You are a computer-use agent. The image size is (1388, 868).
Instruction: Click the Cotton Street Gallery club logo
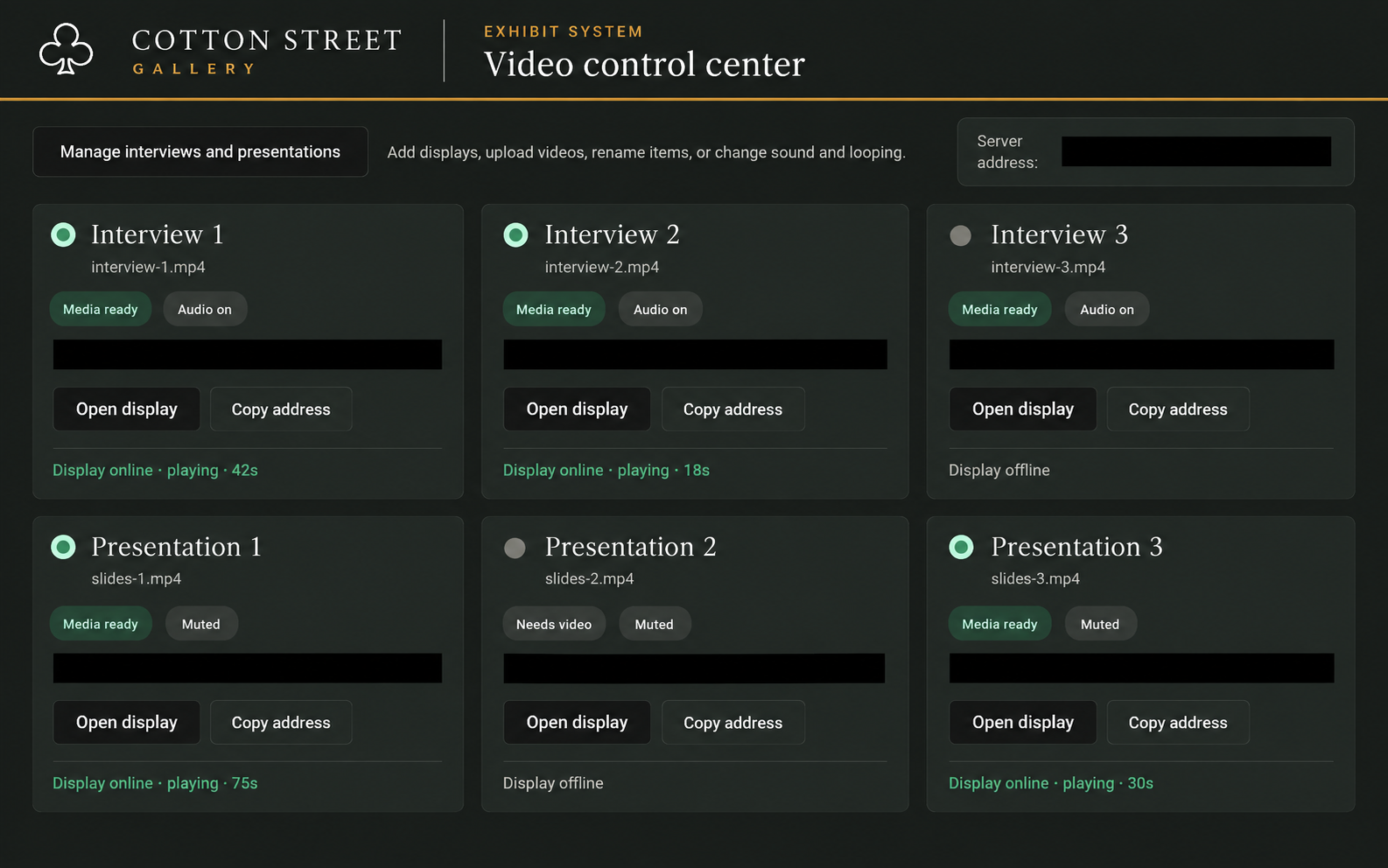pyautogui.click(x=66, y=49)
